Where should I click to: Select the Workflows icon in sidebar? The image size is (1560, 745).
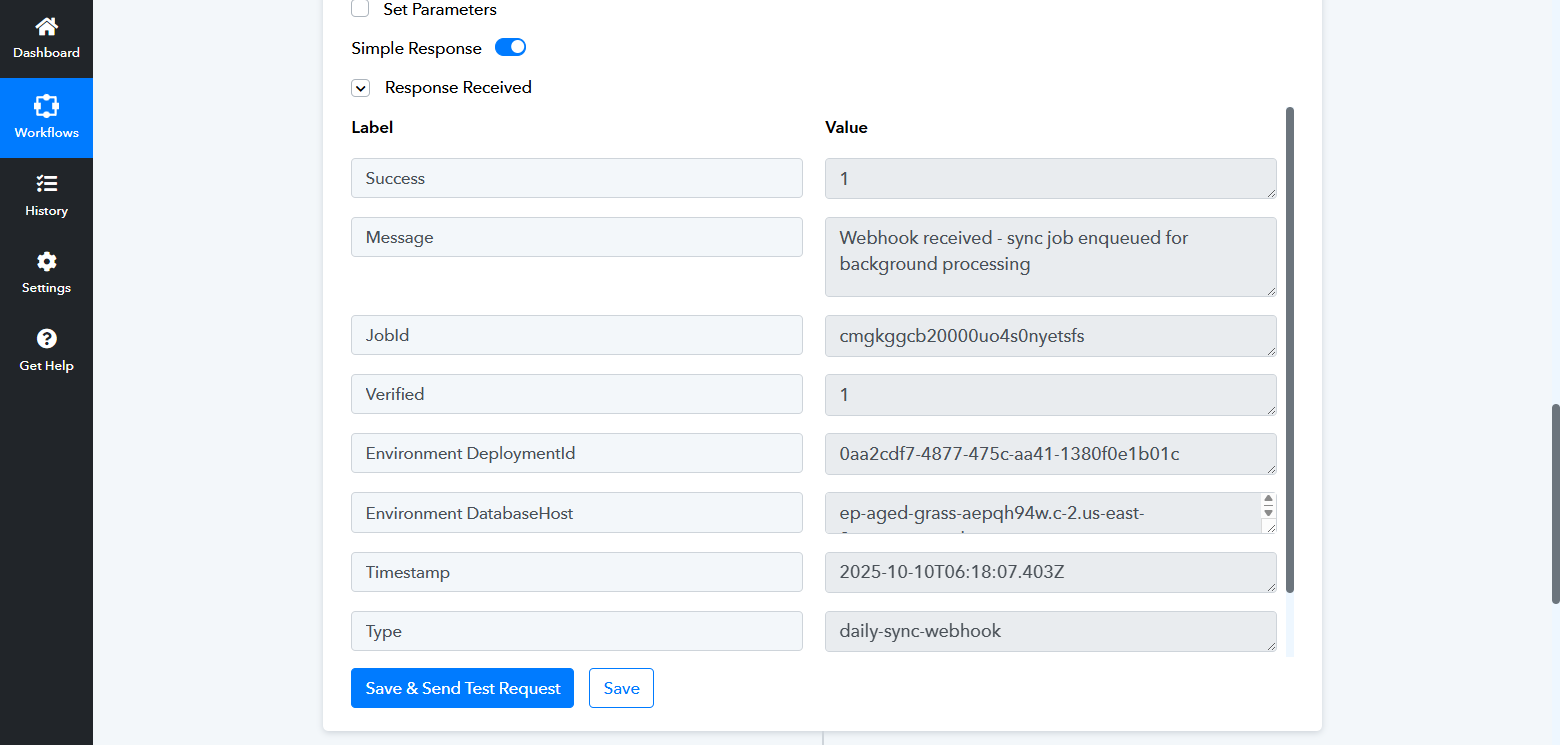[x=46, y=106]
